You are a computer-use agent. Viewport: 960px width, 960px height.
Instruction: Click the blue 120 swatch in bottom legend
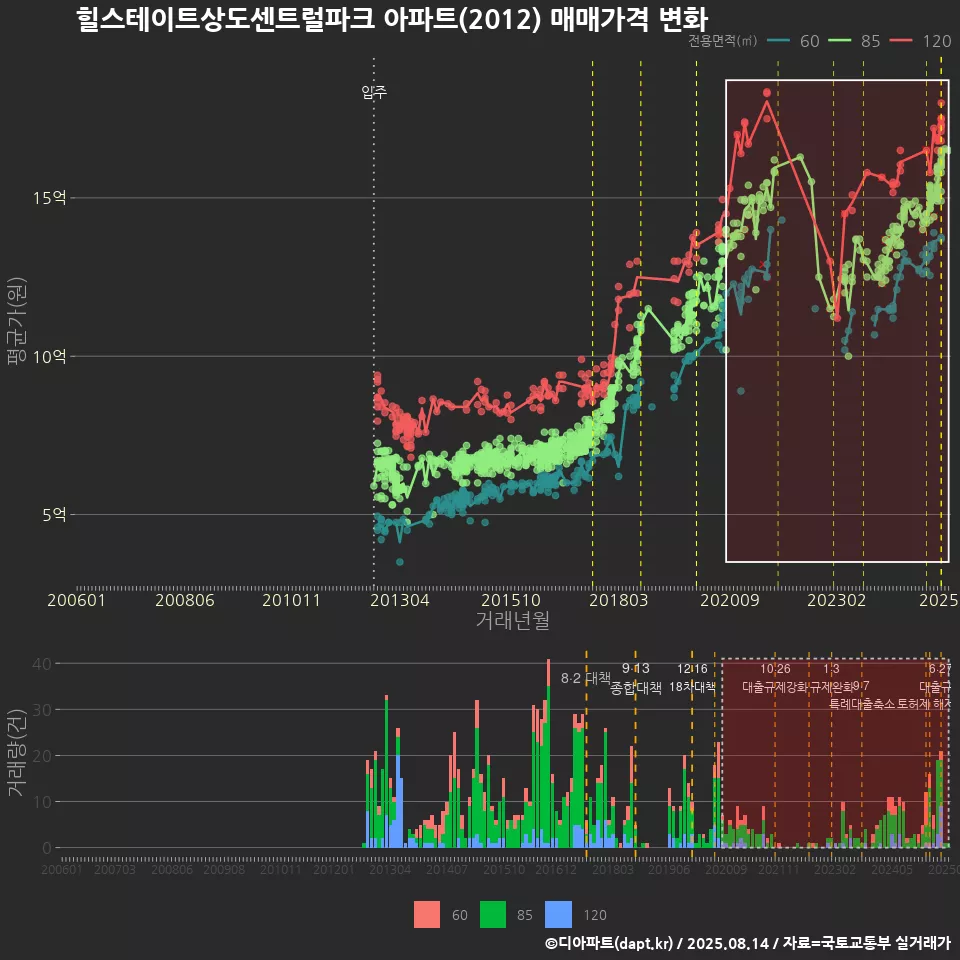558,915
